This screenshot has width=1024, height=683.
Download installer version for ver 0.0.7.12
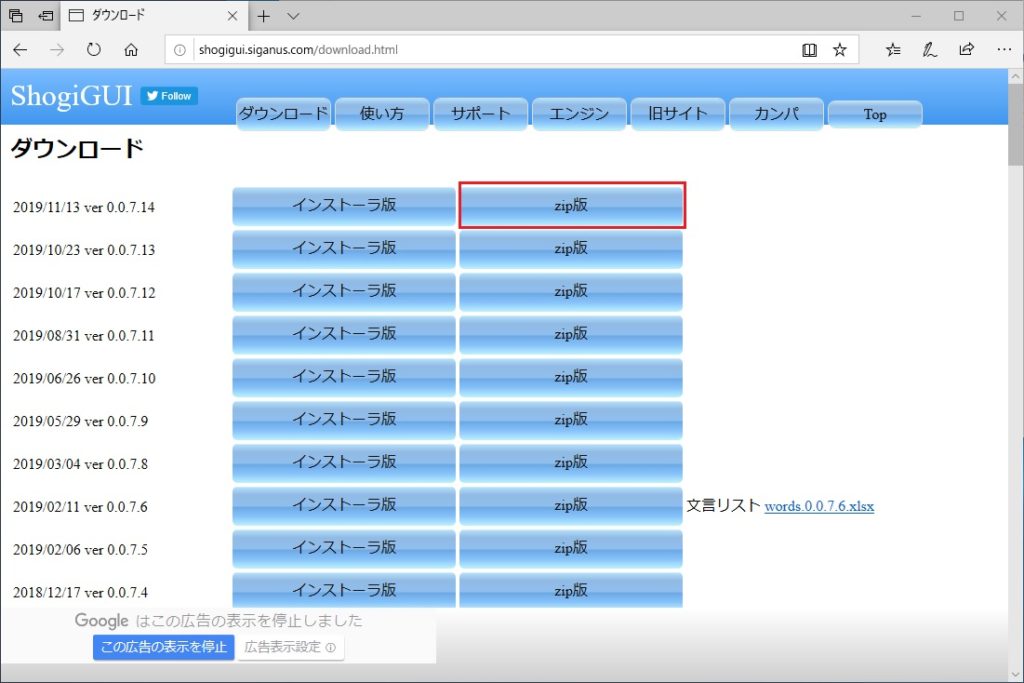coord(344,291)
